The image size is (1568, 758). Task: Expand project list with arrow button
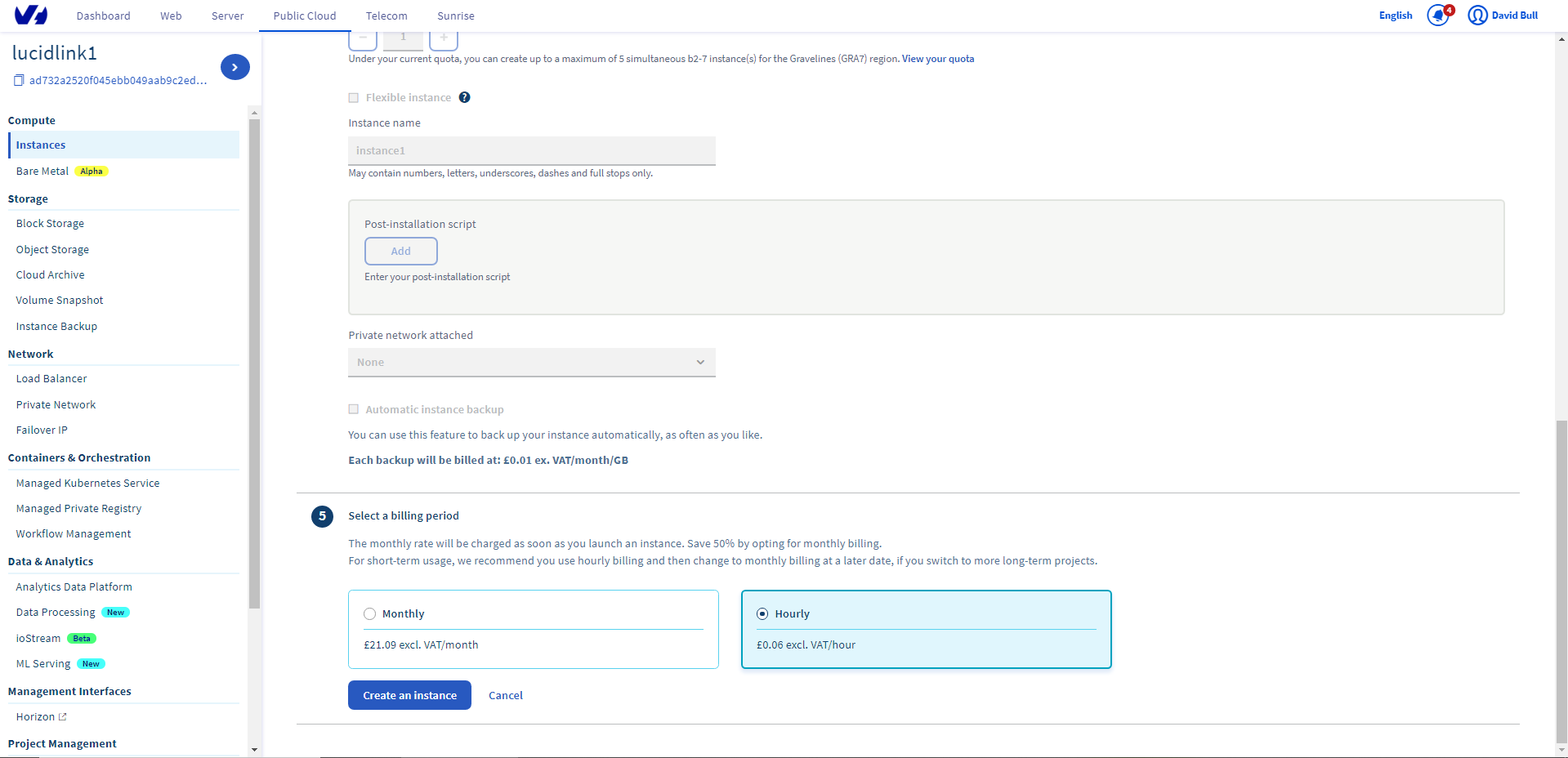(235, 67)
